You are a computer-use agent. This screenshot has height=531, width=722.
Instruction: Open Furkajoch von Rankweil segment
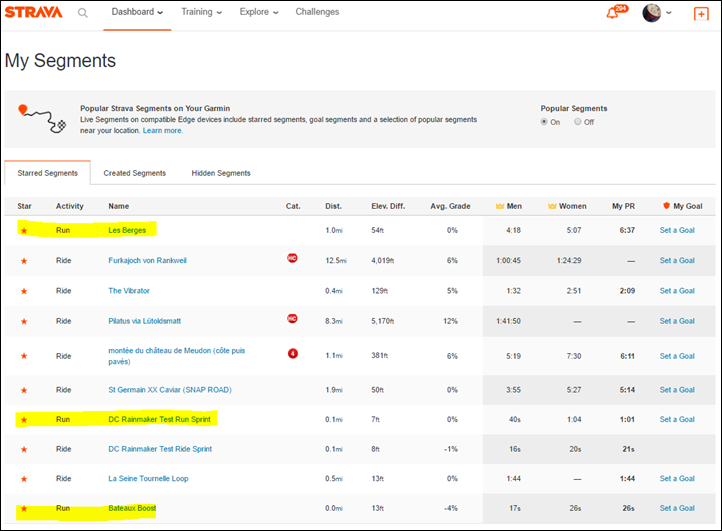147,261
